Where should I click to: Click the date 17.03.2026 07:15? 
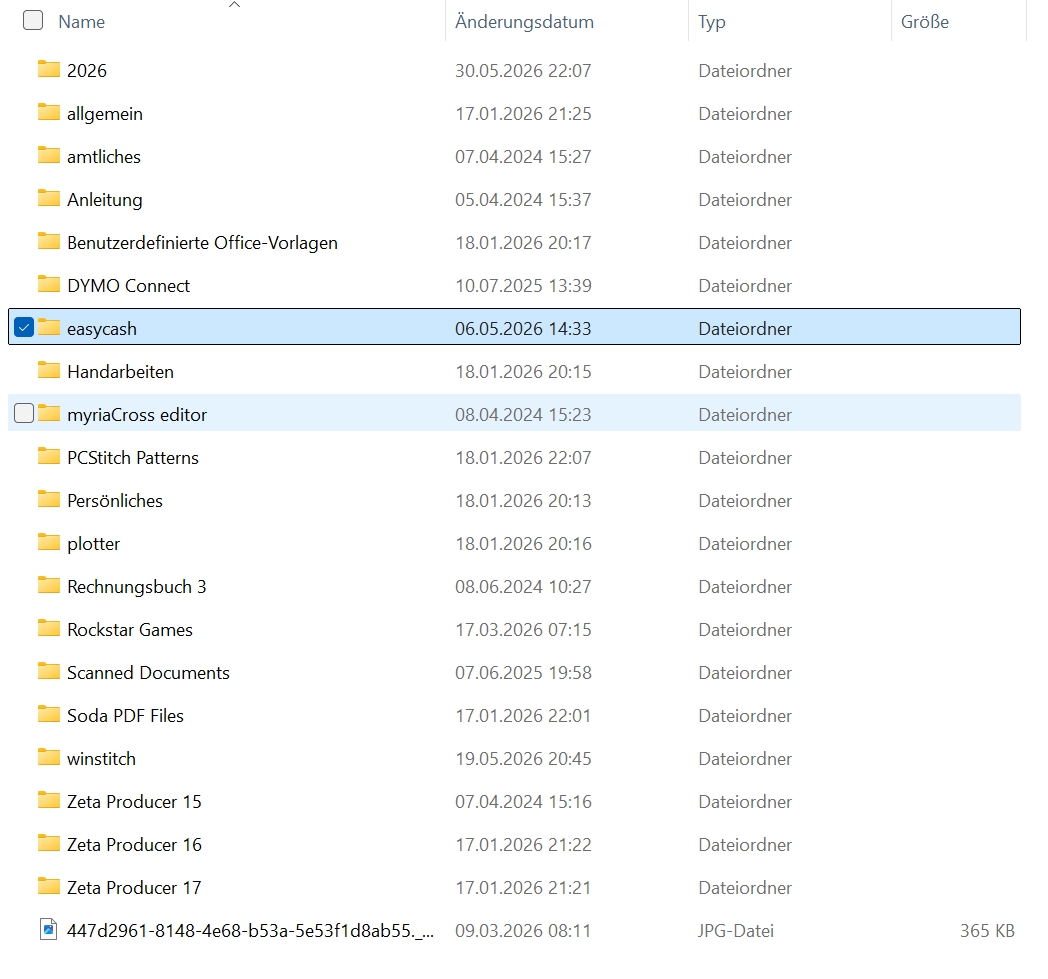coord(523,630)
